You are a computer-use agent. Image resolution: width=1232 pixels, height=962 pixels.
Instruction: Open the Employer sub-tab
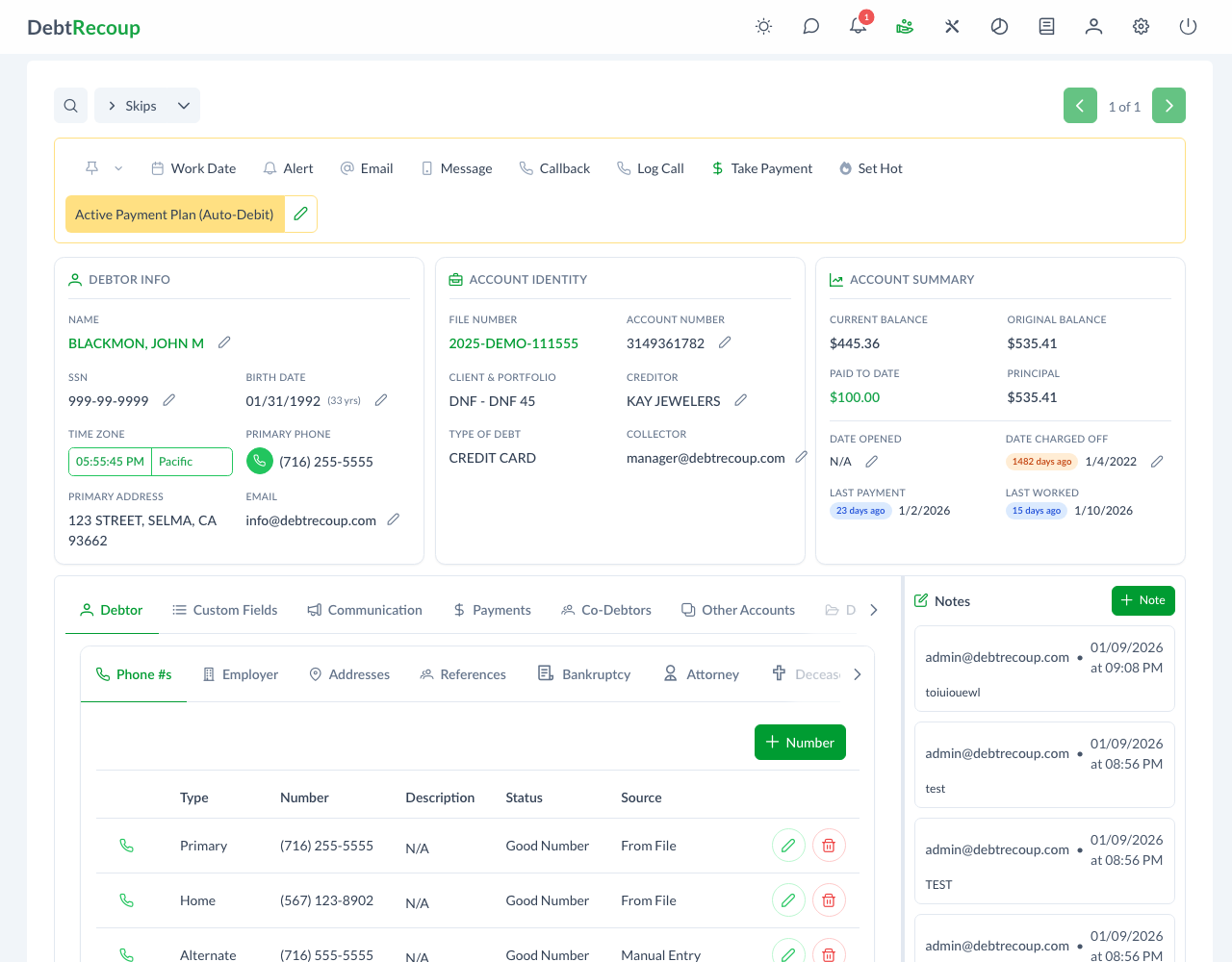click(x=241, y=674)
